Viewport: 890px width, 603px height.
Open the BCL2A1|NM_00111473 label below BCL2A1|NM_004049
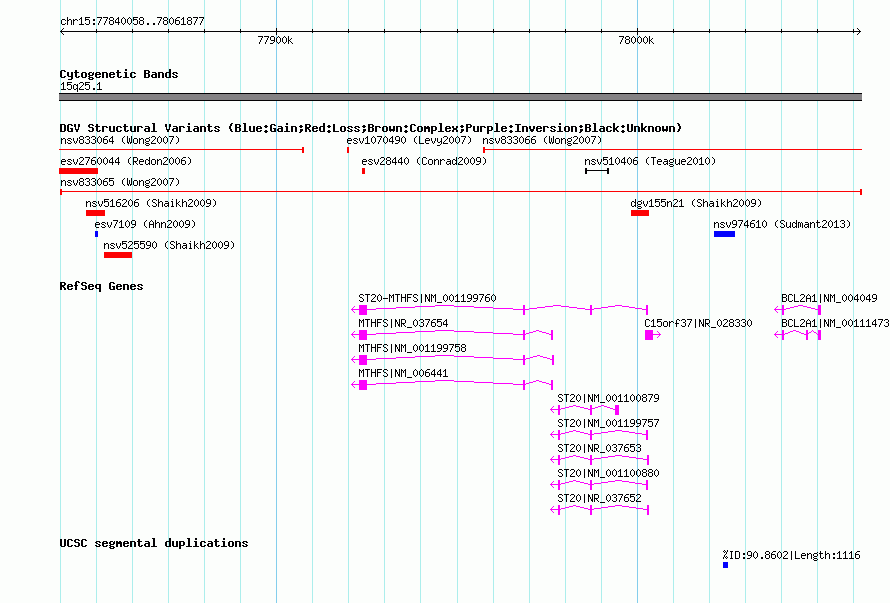(x=835, y=323)
